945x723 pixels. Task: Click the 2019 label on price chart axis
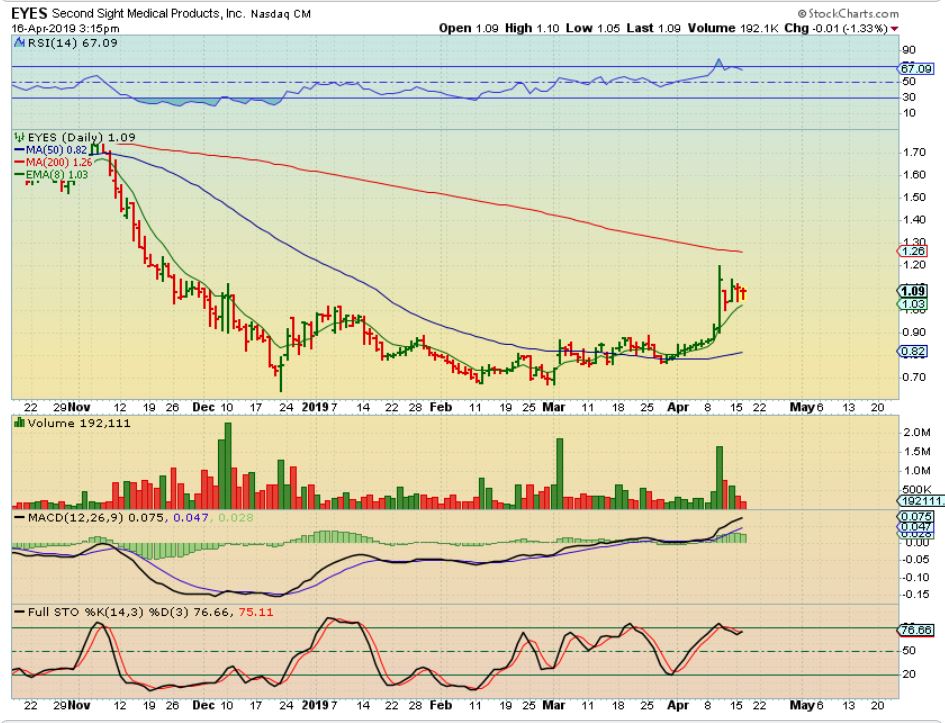point(315,407)
